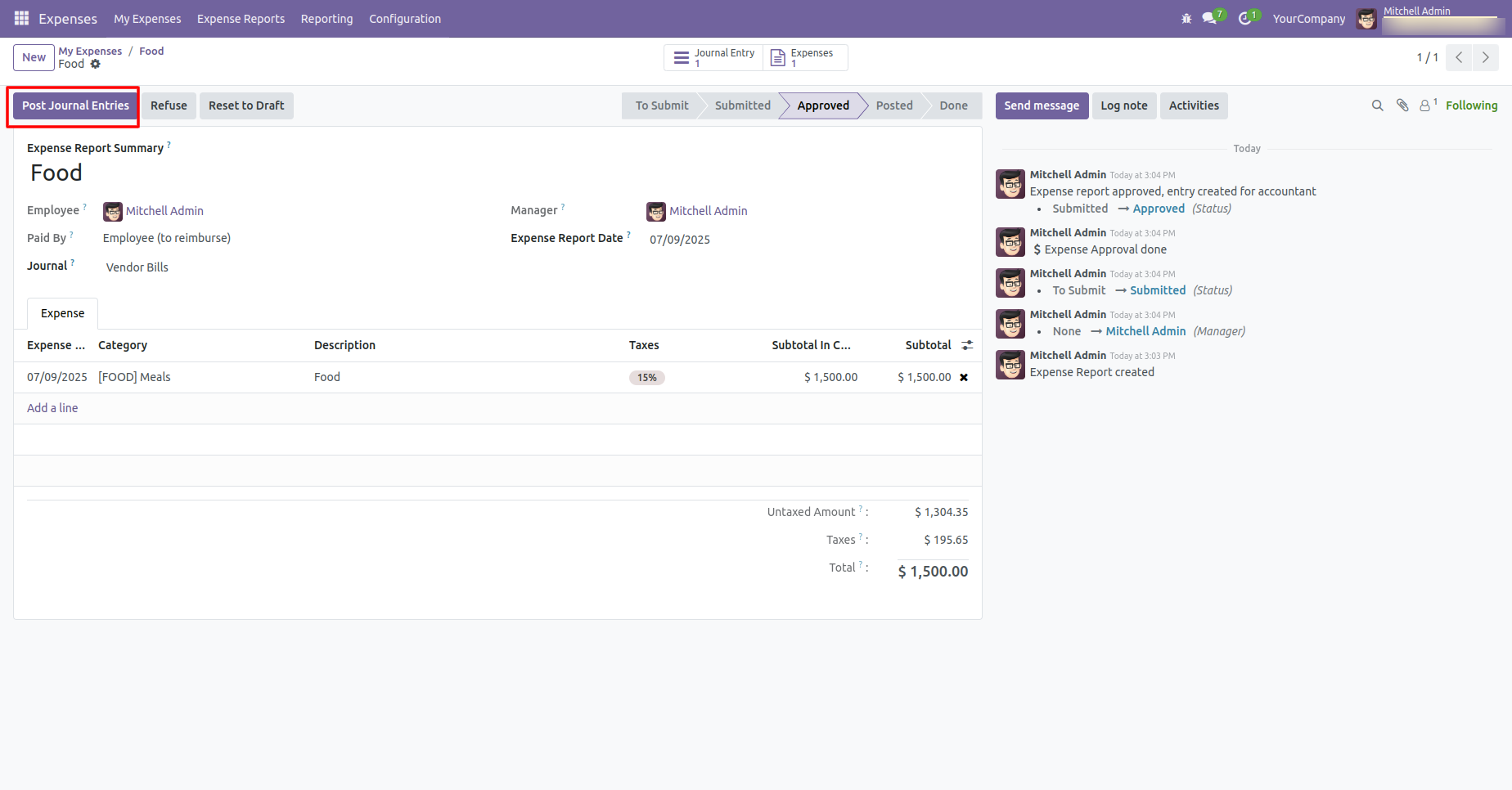
Task: Select the Approved status stage
Action: coord(823,105)
